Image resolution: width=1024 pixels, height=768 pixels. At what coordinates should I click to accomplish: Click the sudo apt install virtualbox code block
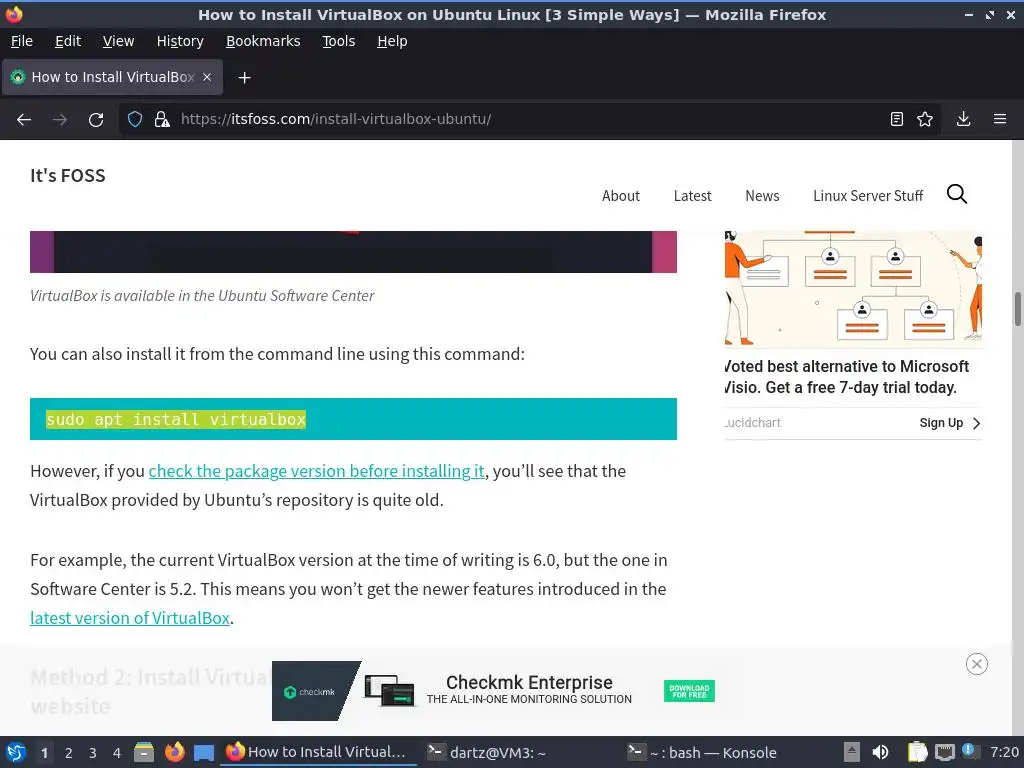click(353, 419)
